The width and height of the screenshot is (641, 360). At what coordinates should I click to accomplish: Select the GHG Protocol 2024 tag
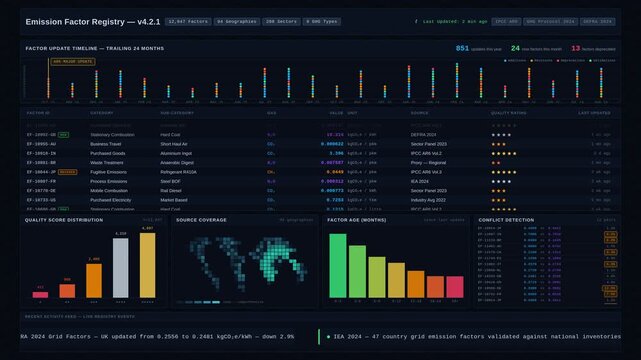coord(550,22)
